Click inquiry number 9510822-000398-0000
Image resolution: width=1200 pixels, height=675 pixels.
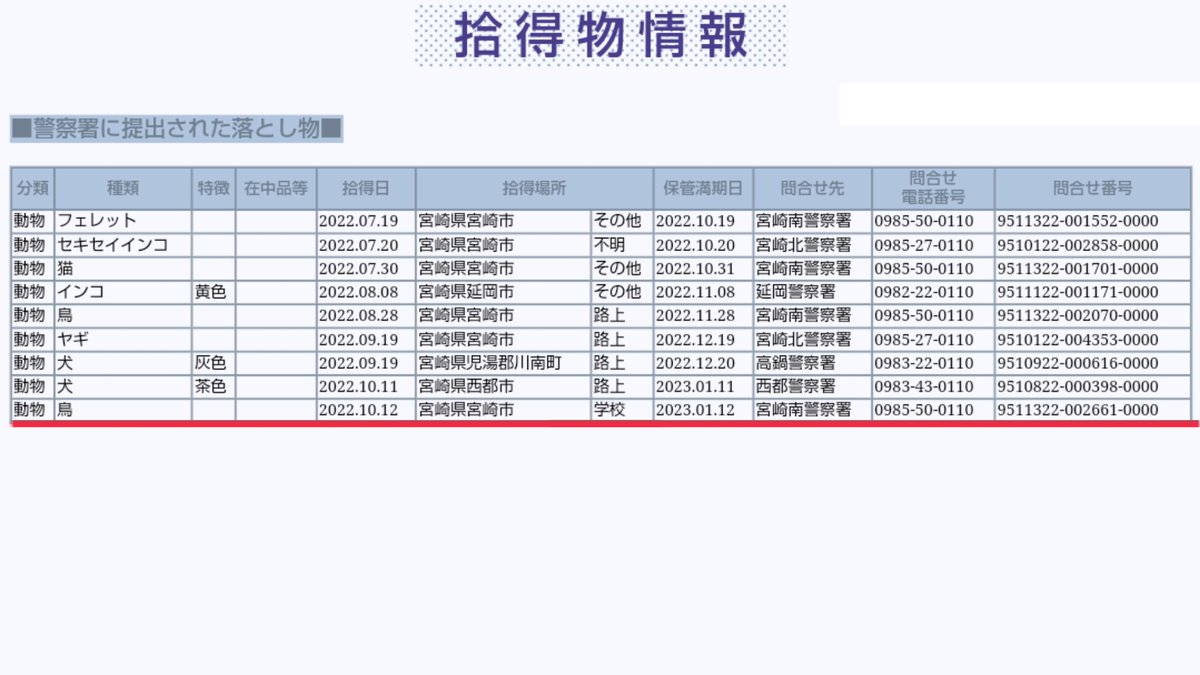(1093, 386)
